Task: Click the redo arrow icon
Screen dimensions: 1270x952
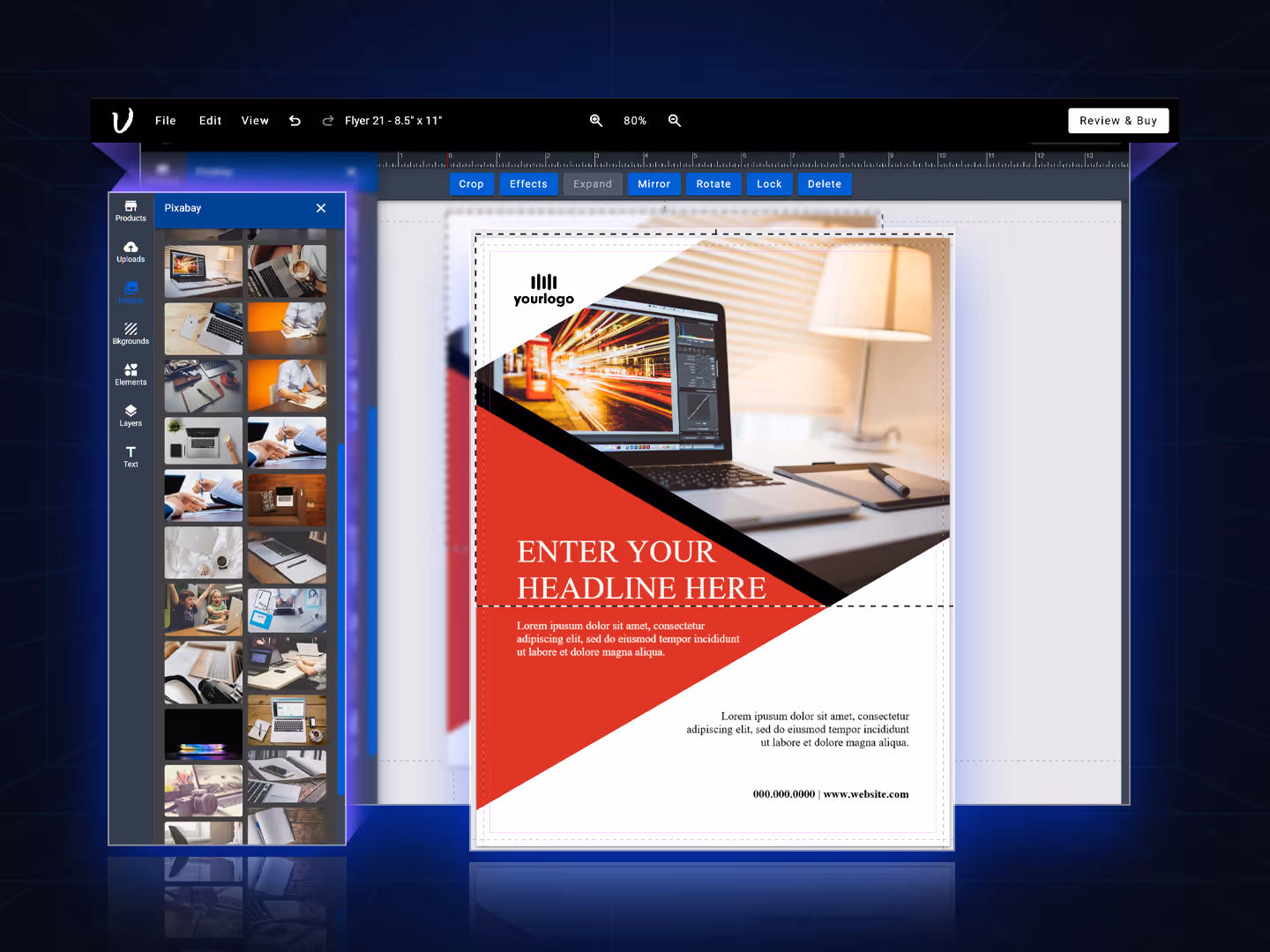Action: point(327,120)
